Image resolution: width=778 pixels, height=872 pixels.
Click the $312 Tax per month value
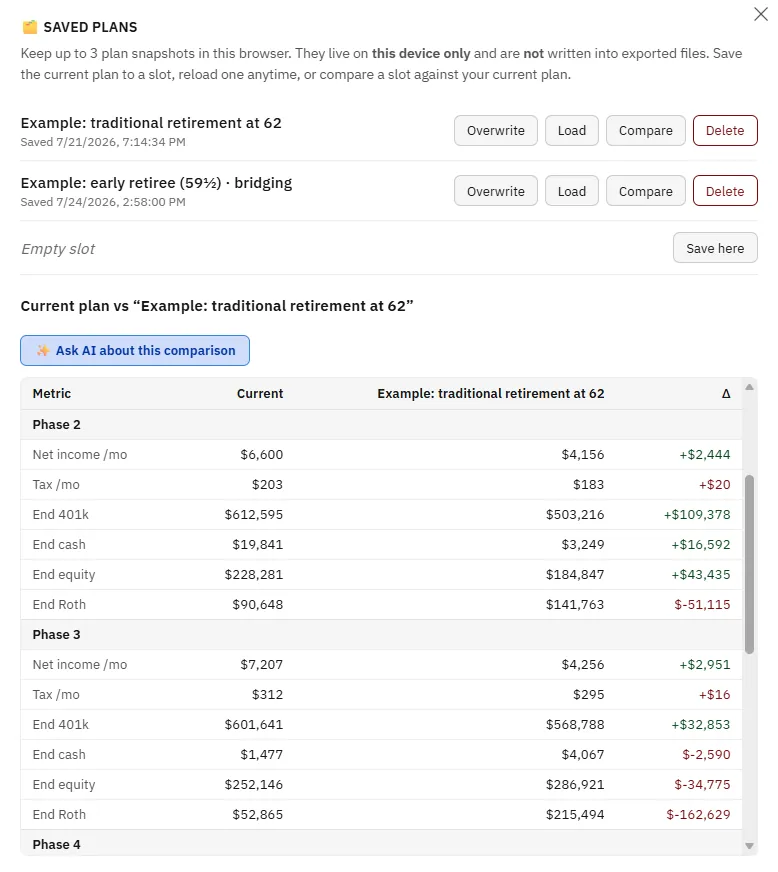tap(267, 695)
